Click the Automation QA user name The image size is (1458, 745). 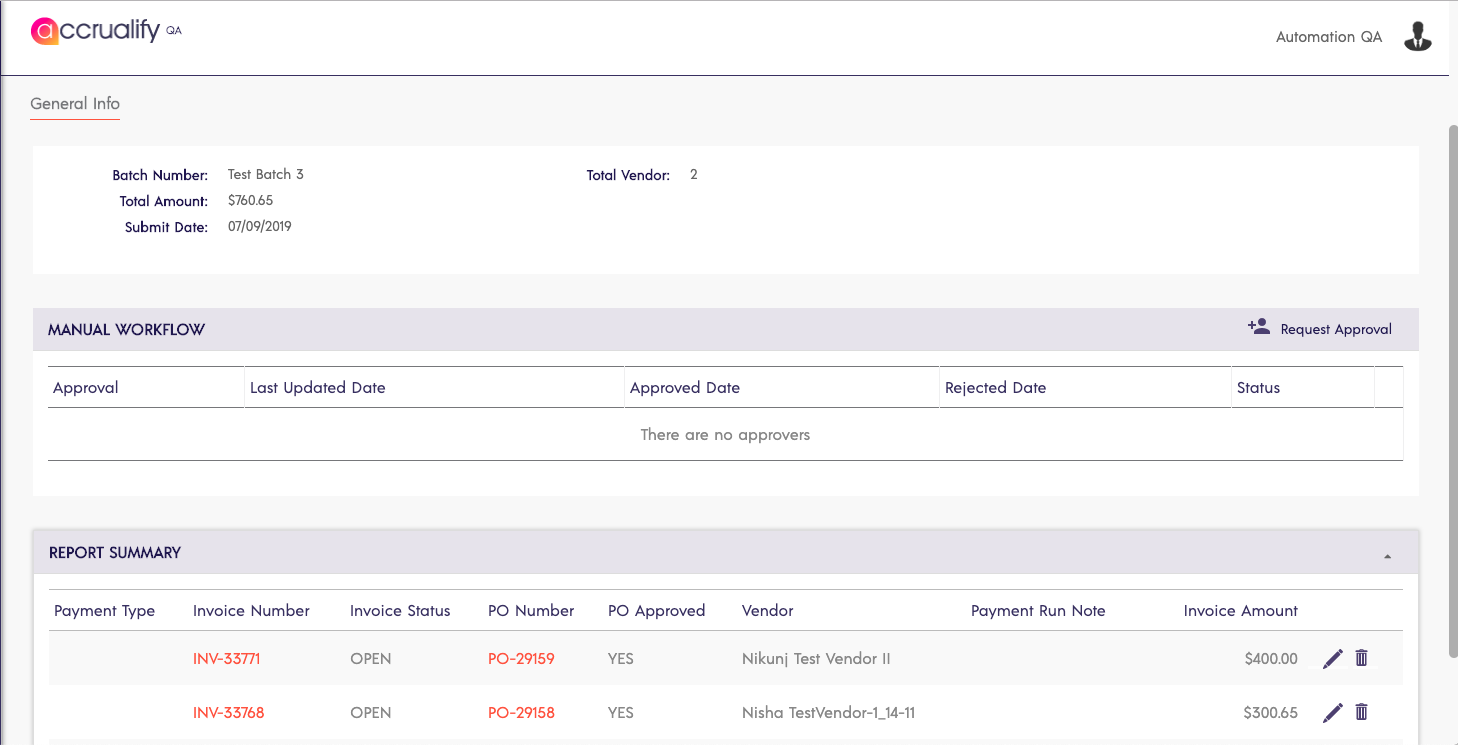click(x=1329, y=37)
